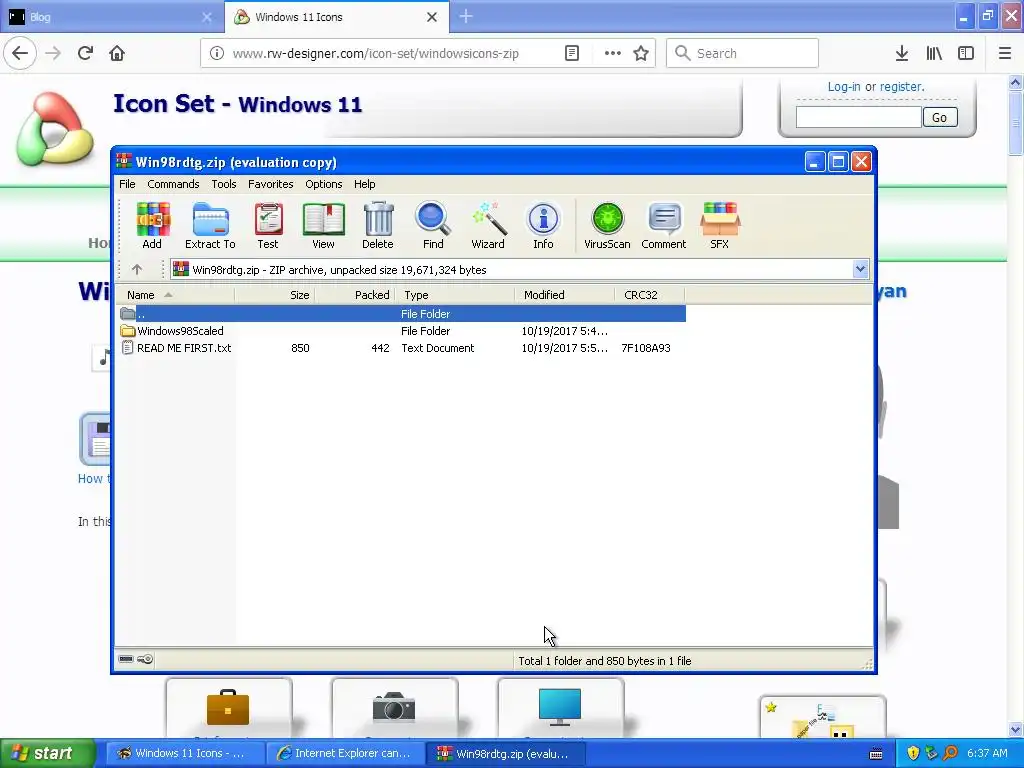Image resolution: width=1024 pixels, height=768 pixels.
Task: Open the Options menu
Action: click(x=324, y=184)
